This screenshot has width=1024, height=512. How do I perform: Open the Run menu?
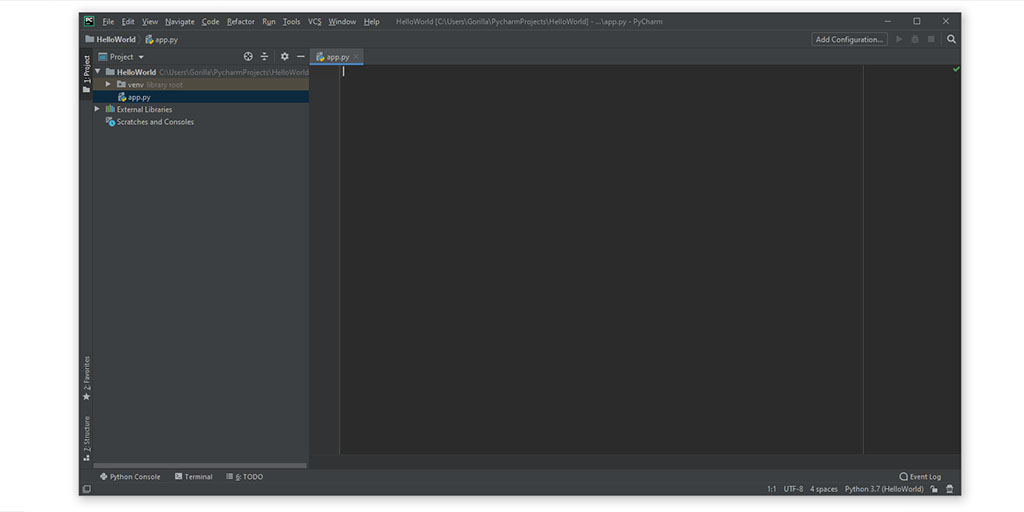click(x=269, y=22)
